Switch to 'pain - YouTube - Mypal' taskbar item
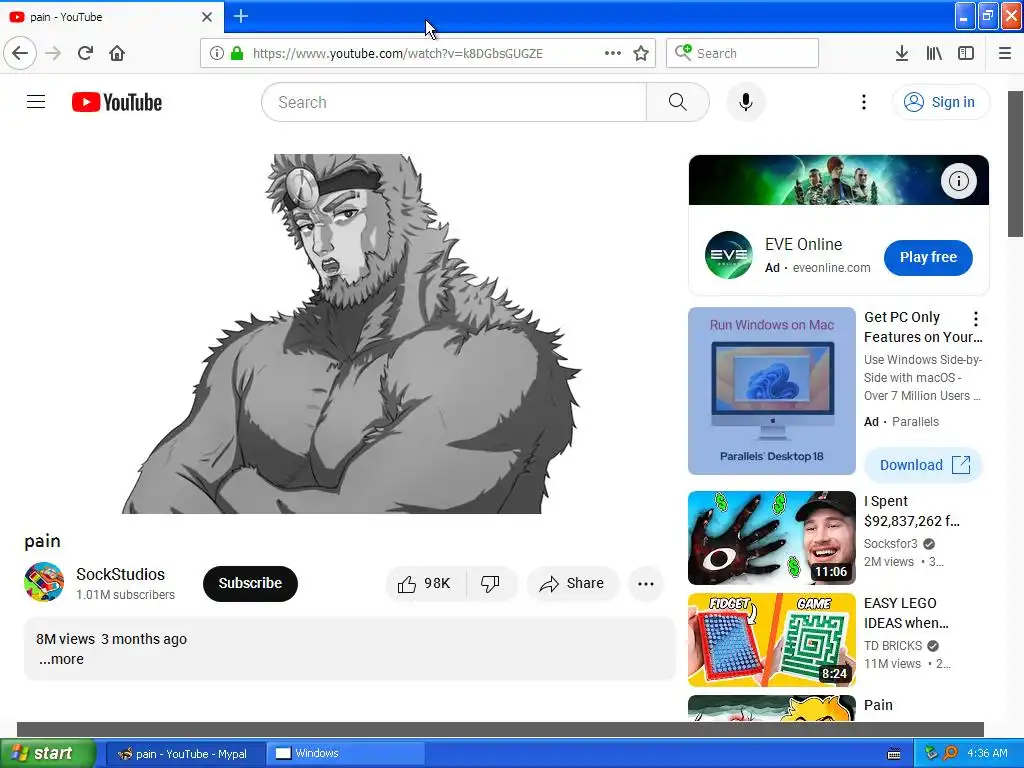The height and width of the screenshot is (768, 1024). point(185,754)
